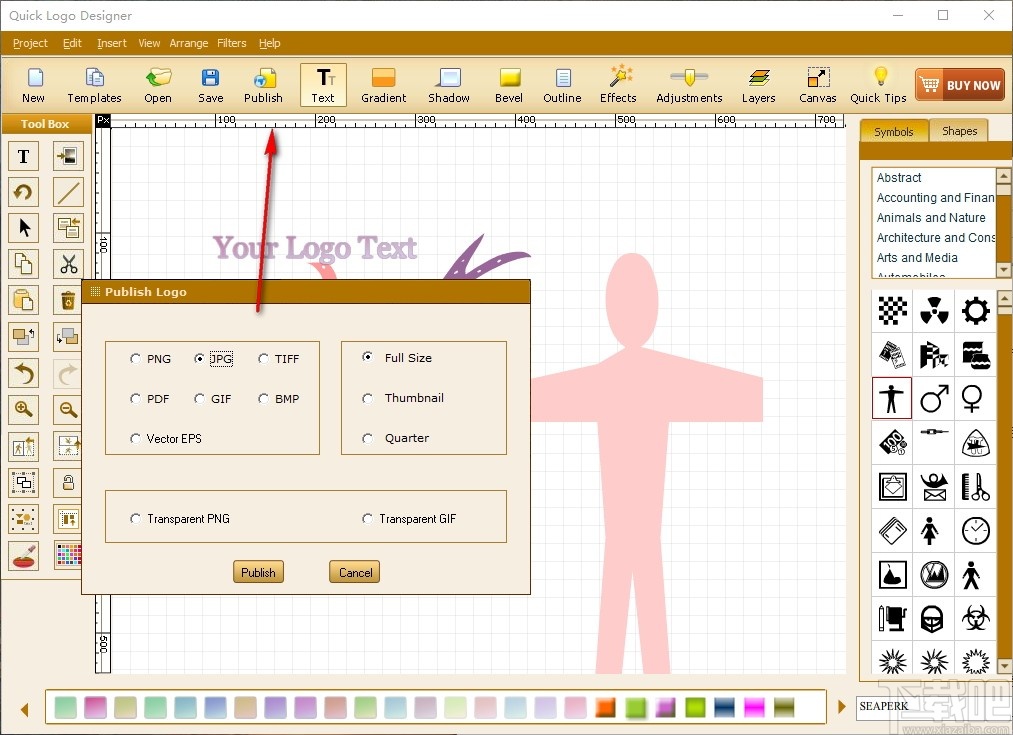The height and width of the screenshot is (735, 1013).
Task: Open the Adjustments slider toolbar icon
Action: click(689, 85)
